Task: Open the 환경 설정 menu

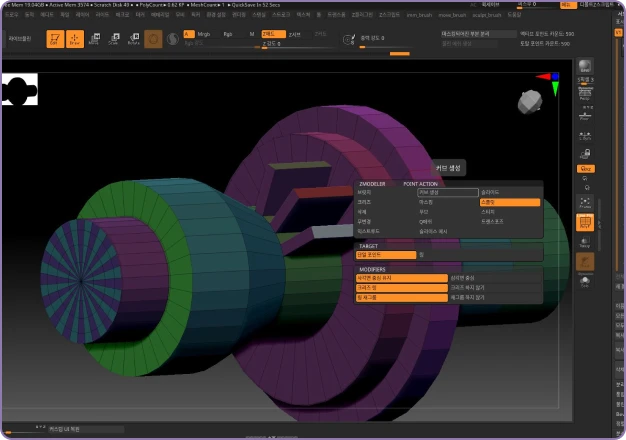Action: (216, 15)
